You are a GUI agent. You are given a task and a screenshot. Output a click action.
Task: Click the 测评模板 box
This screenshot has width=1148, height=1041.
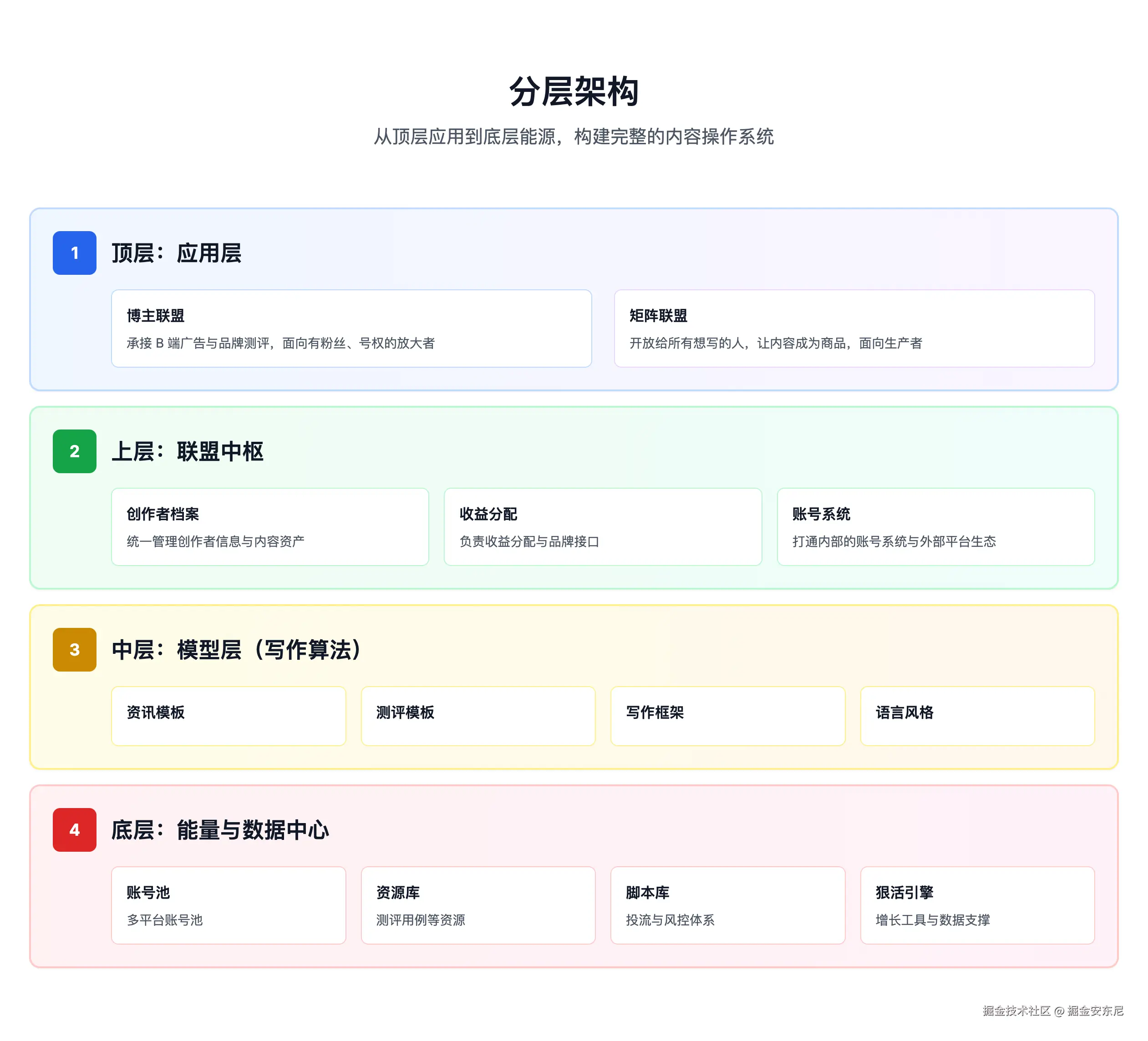[478, 715]
